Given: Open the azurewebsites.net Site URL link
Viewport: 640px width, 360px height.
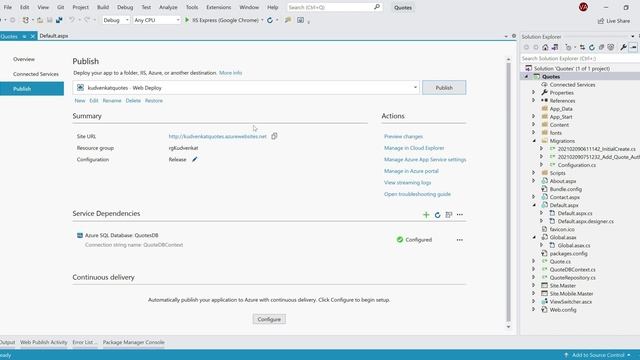Looking at the screenshot, I should coord(218,136).
